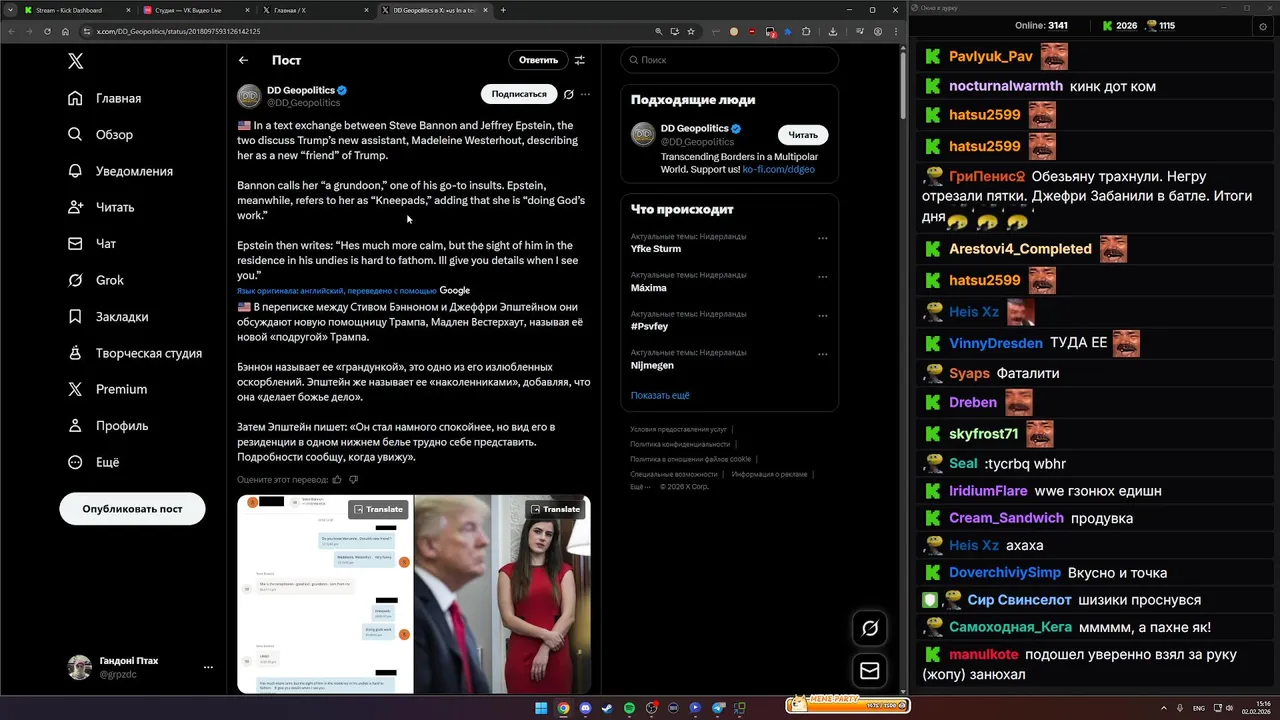This screenshot has width=1280, height=720.
Task: Open options dots for Yfke Sturm trend
Action: click(823, 238)
